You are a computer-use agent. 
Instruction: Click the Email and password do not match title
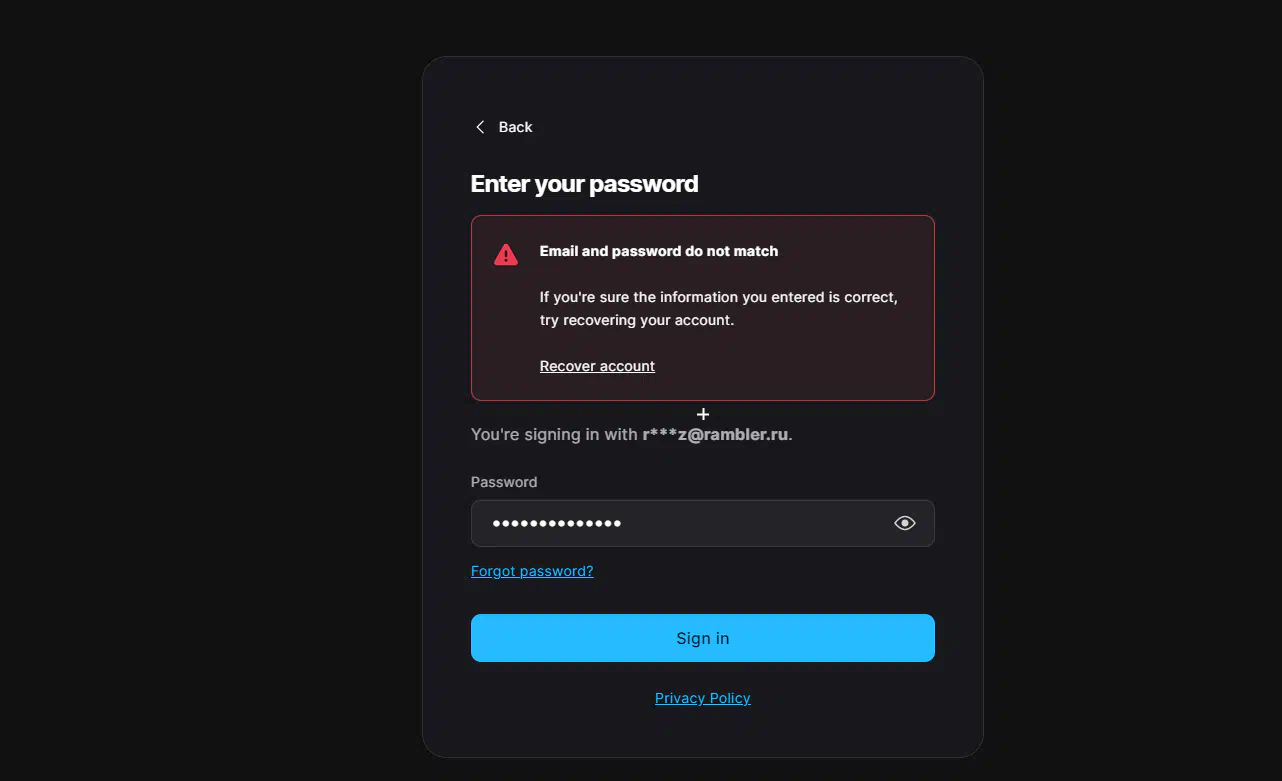point(659,251)
